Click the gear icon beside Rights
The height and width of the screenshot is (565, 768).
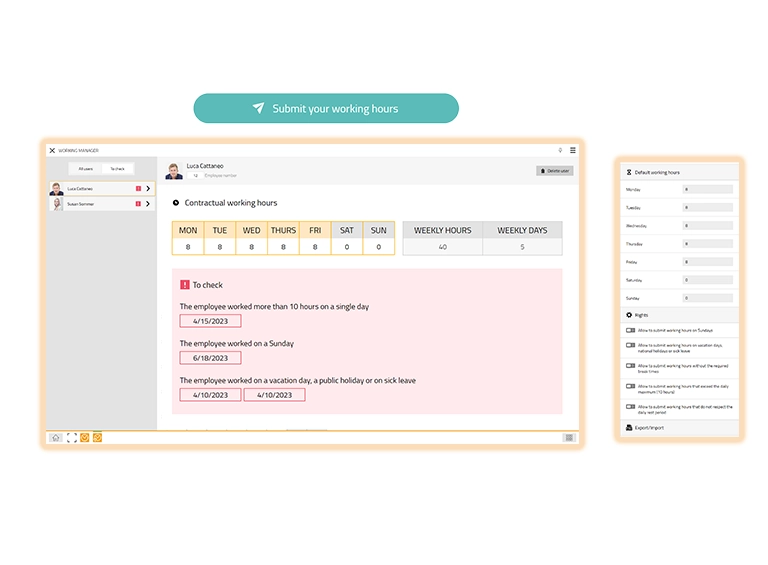629,315
